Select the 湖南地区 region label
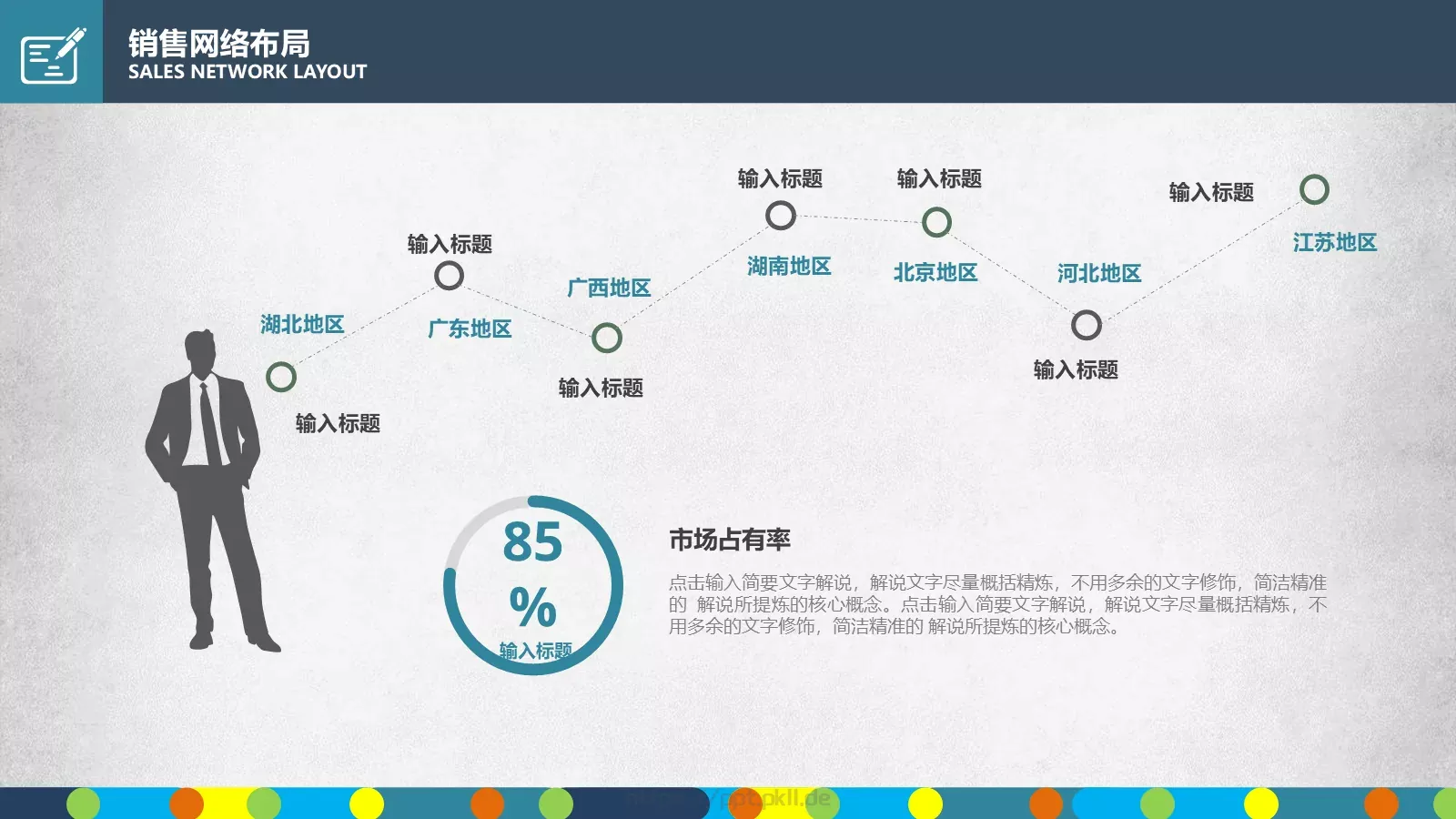Image resolution: width=1456 pixels, height=819 pixels. [x=789, y=266]
